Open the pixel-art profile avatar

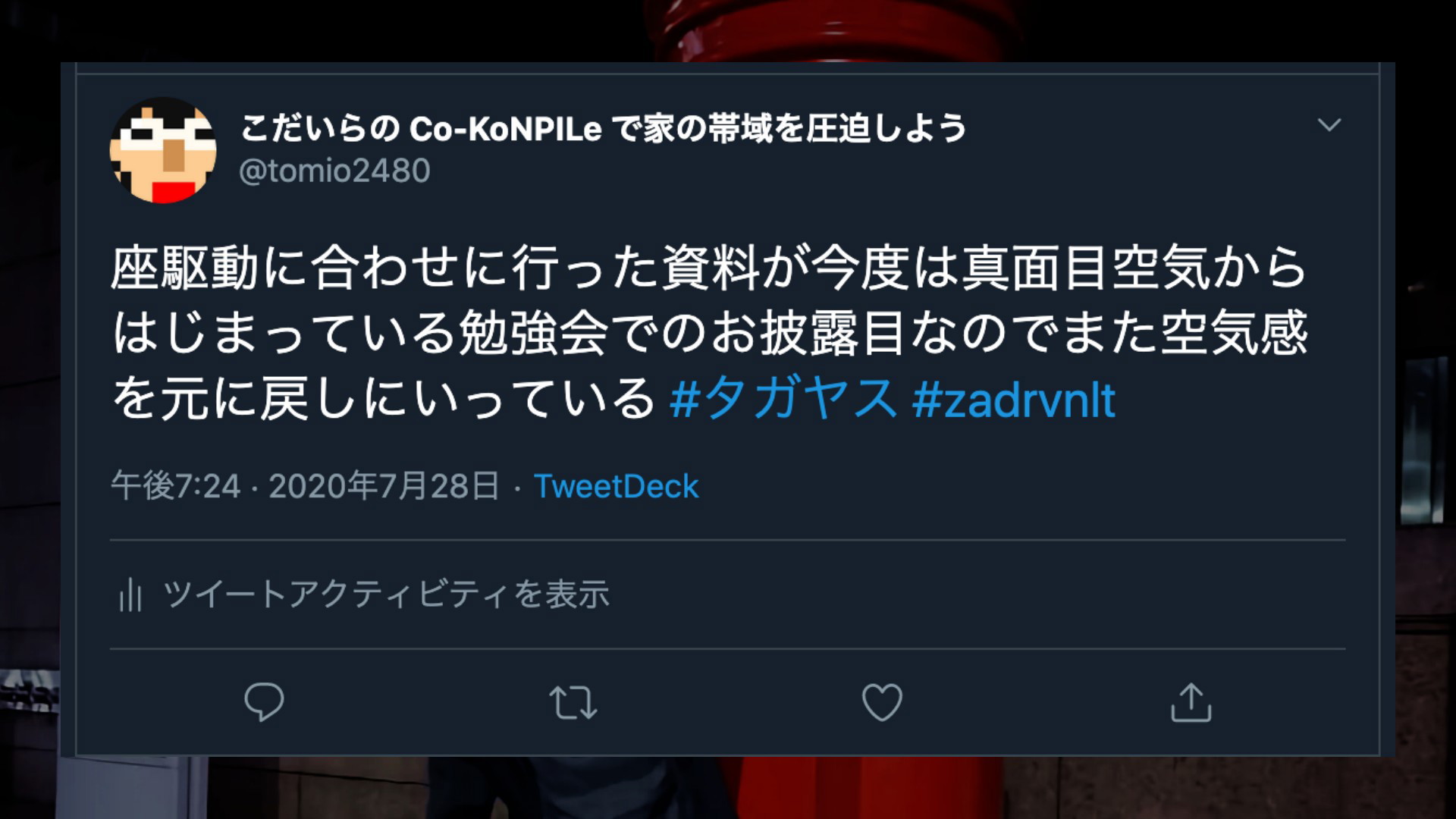[163, 150]
